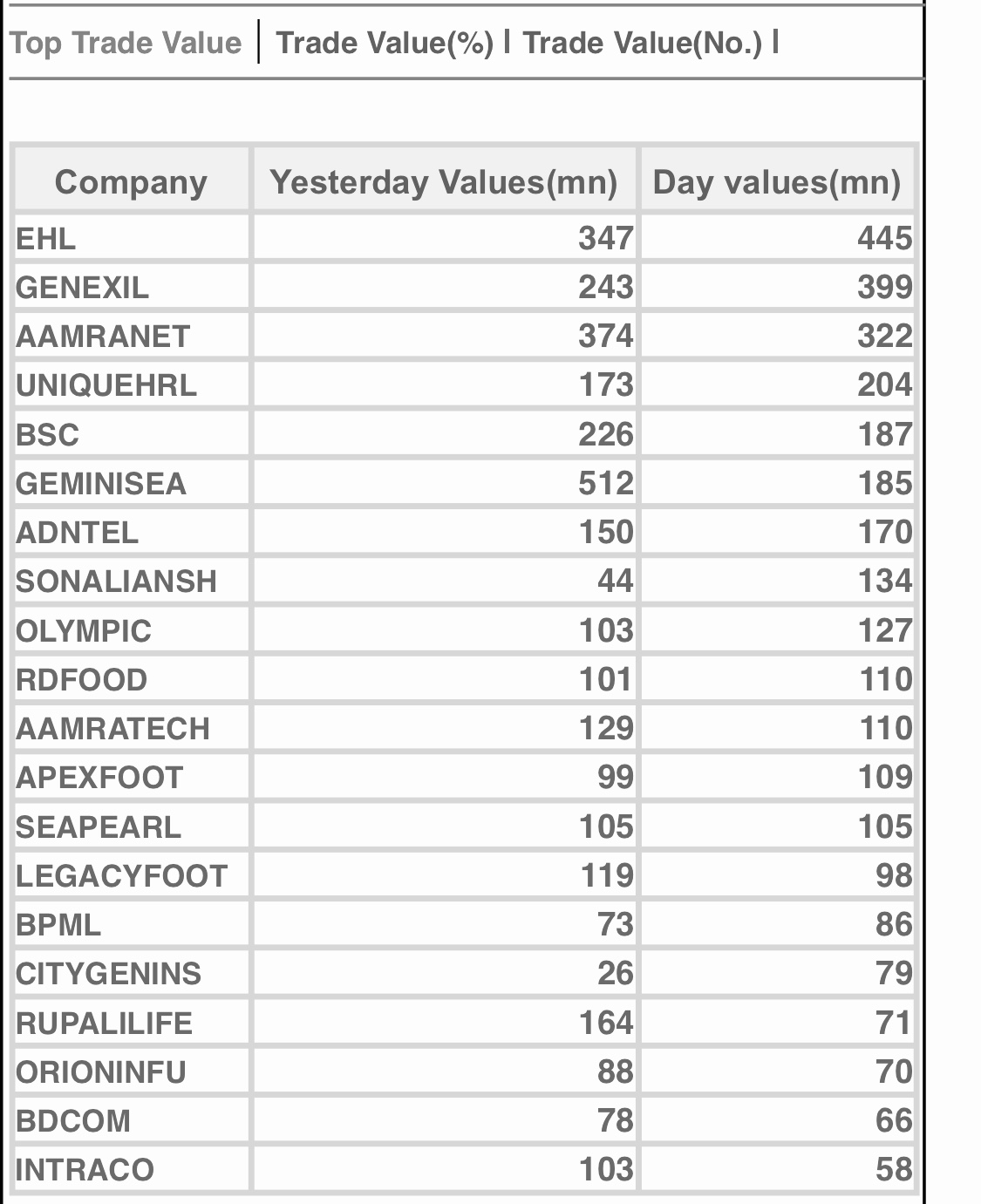Click the Yesterday Values(mn) column header
Screen dimensions: 981x1204
[443, 181]
